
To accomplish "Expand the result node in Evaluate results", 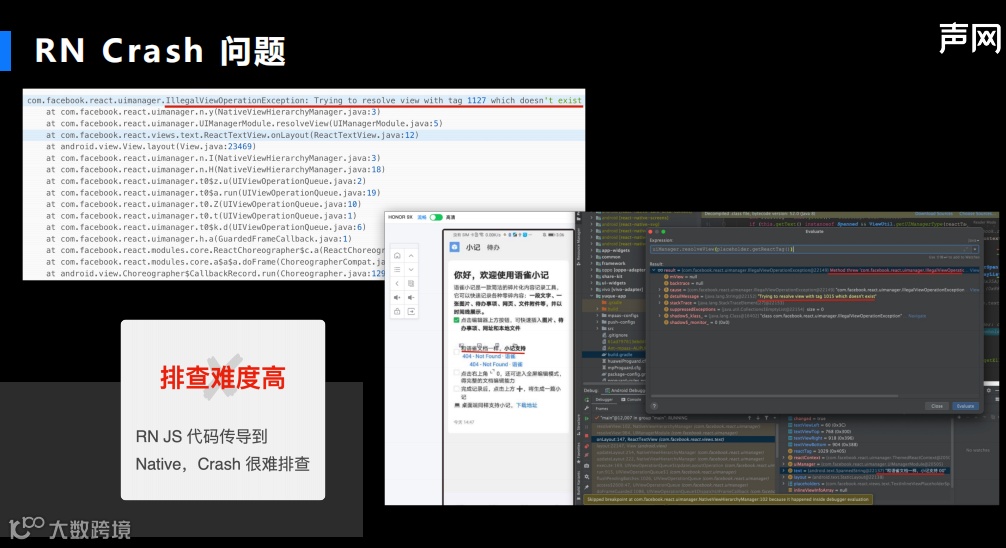I will (x=653, y=270).
